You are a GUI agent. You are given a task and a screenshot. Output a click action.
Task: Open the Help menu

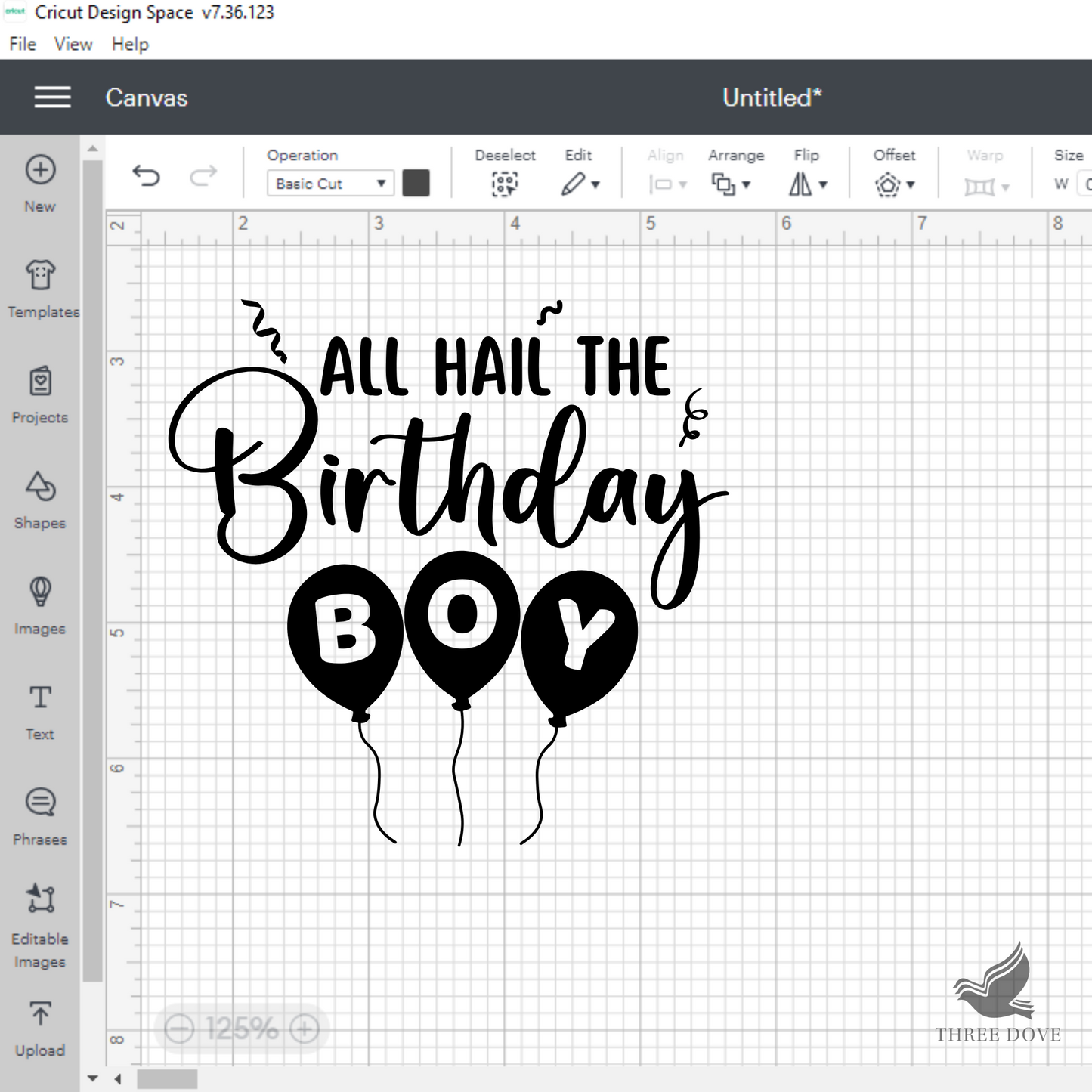pos(130,44)
